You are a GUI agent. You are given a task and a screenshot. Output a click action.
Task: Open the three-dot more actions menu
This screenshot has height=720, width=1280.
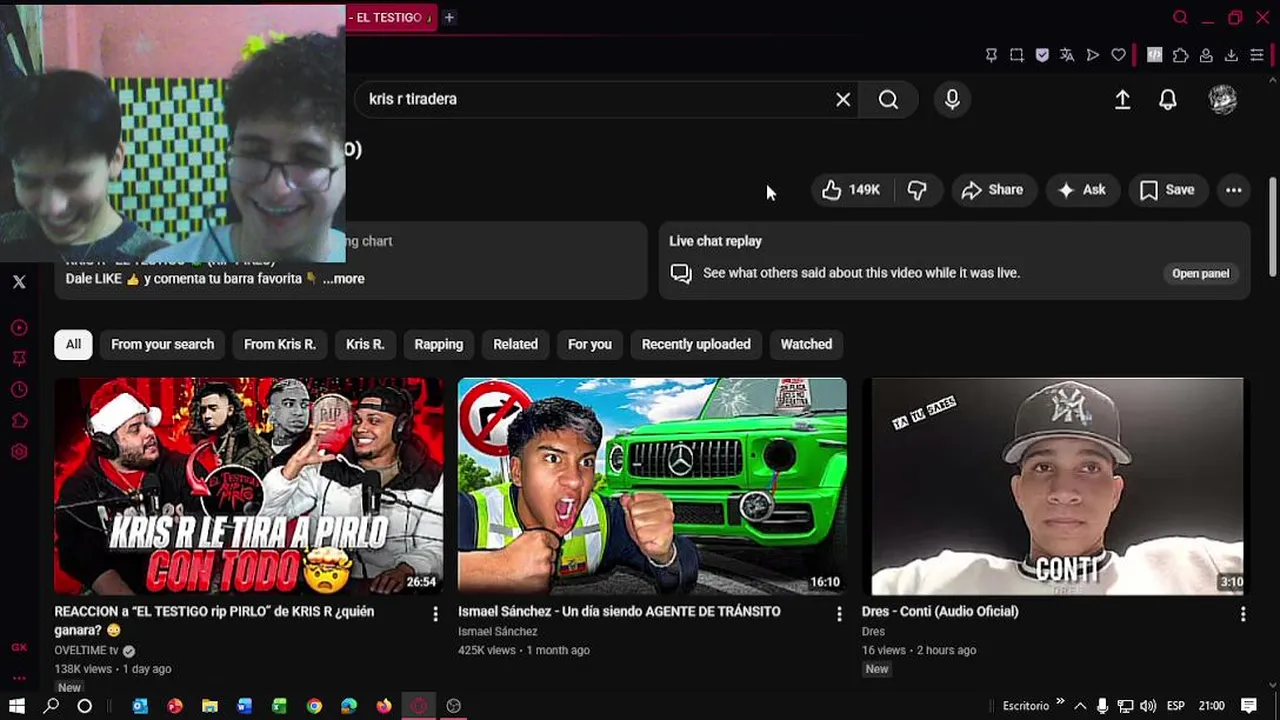pyautogui.click(x=1234, y=190)
